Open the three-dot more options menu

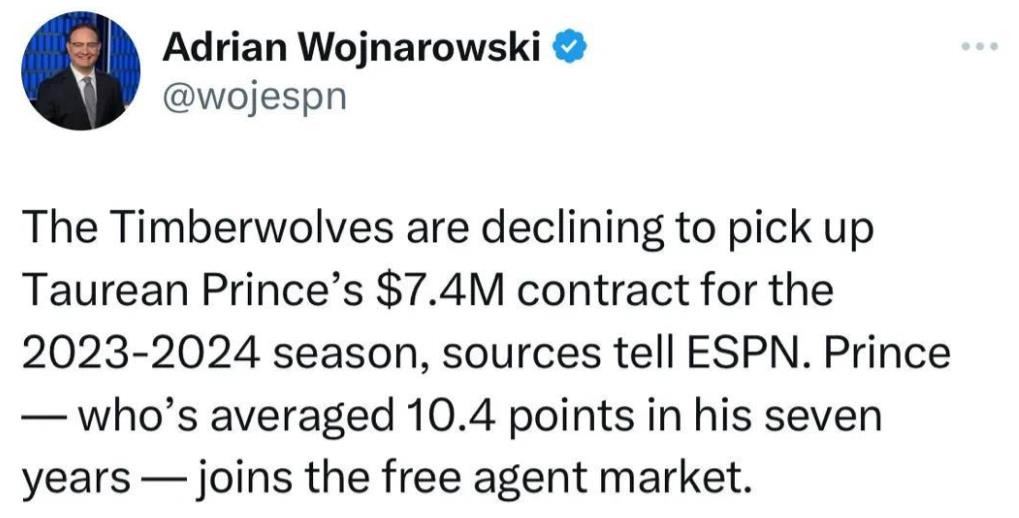[x=979, y=46]
